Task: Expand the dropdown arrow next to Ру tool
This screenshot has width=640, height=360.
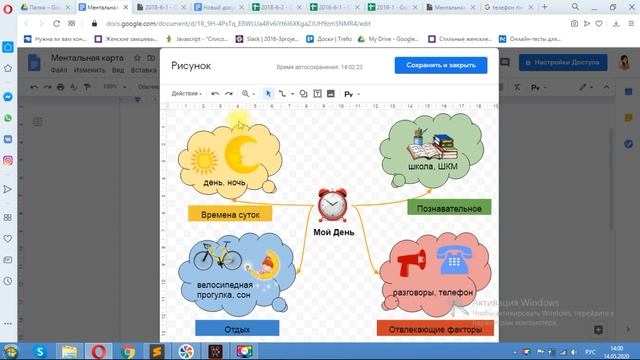Action: pos(358,94)
